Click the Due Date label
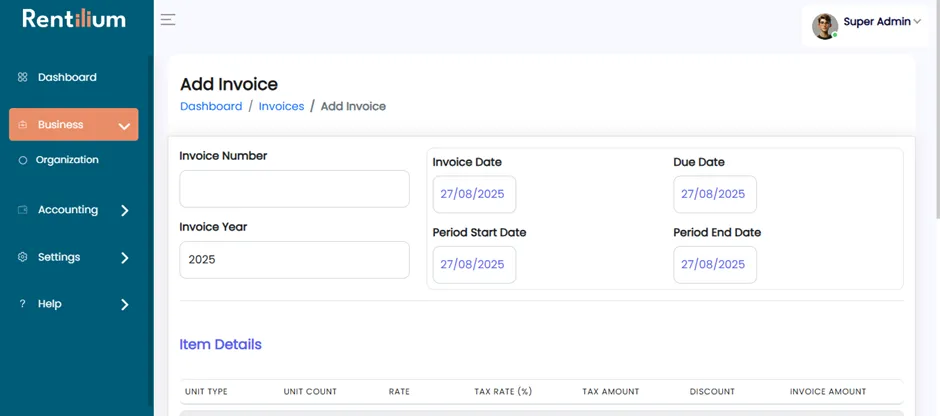Screen dimensions: 940x416 tap(699, 162)
